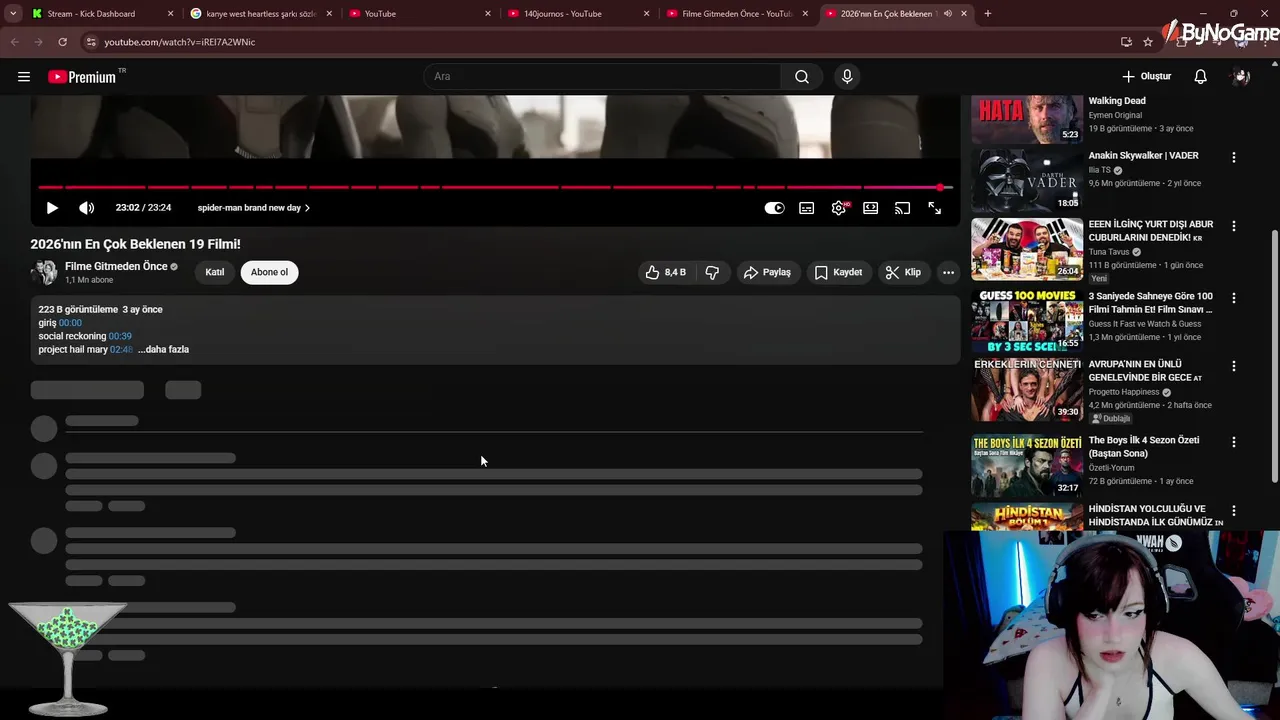Screen dimensions: 1280x720
Task: Open The Boys recap thumbnail
Action: [x=1027, y=465]
